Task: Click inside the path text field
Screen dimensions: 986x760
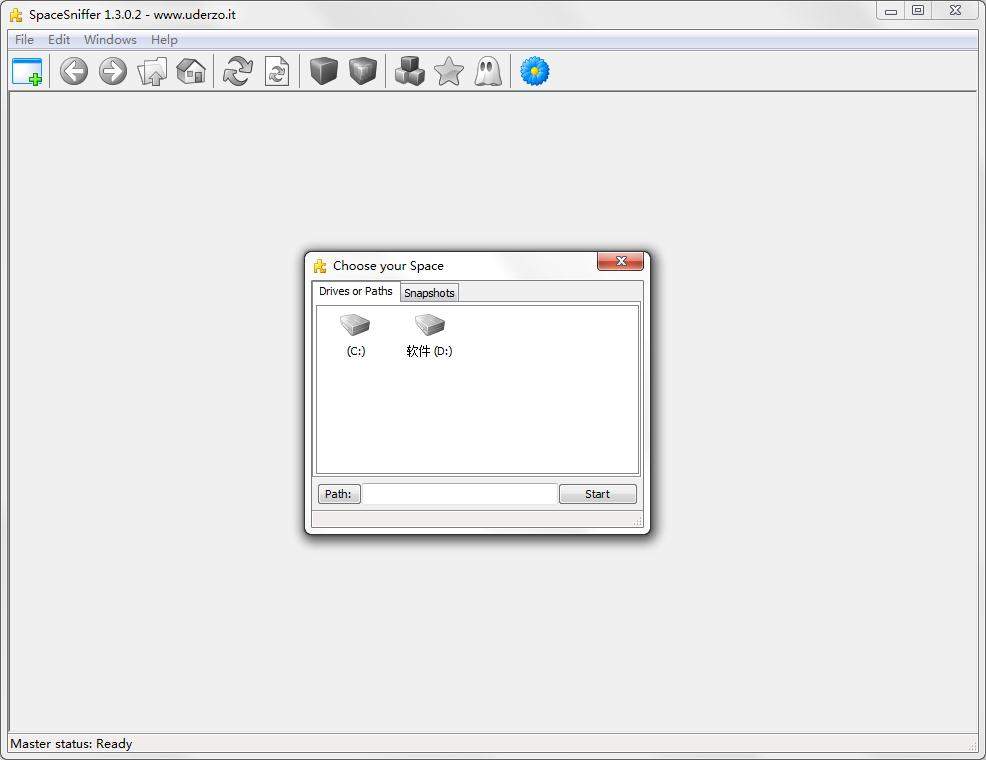Action: coord(459,494)
